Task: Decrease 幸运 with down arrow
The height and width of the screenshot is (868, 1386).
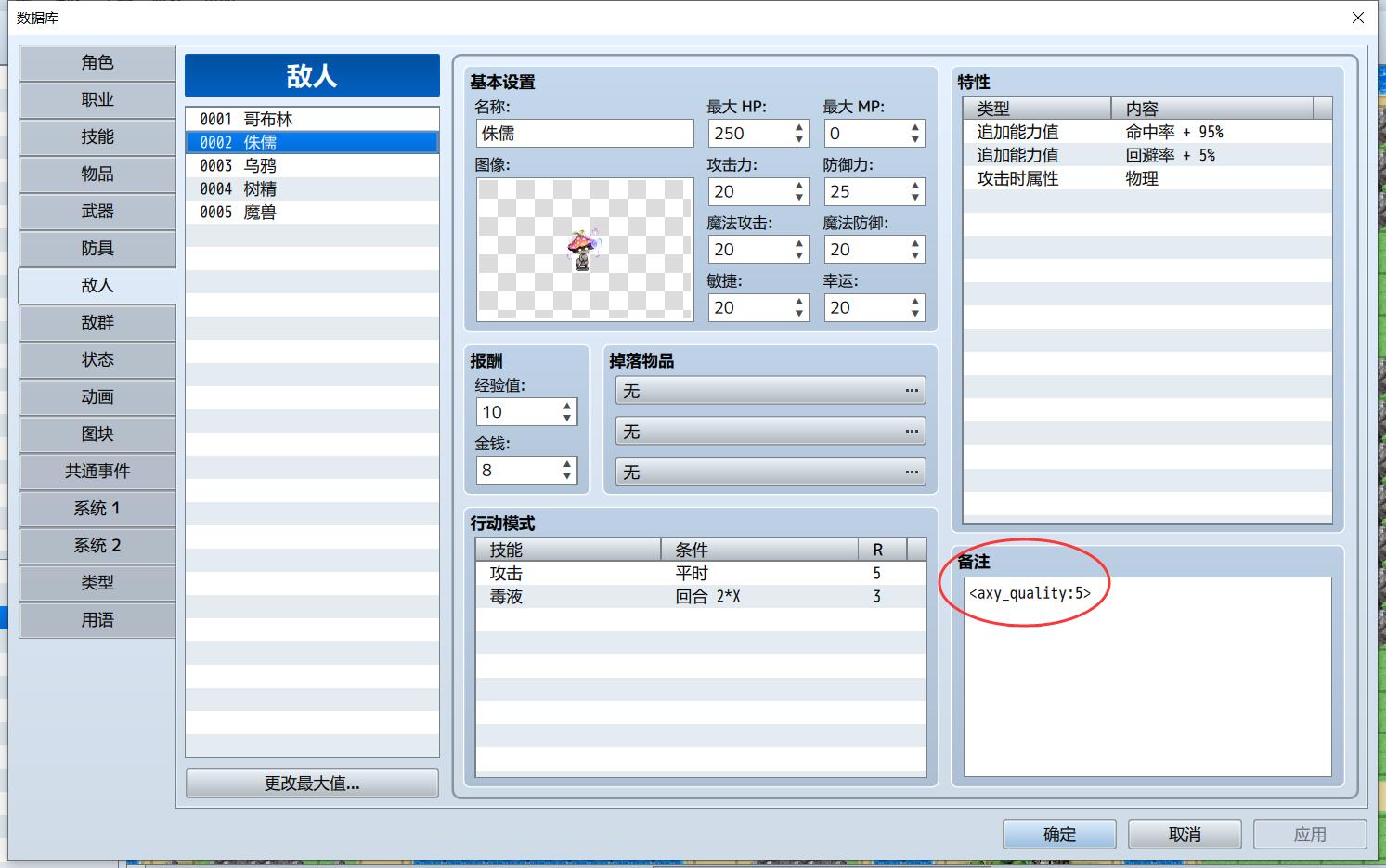Action: (x=915, y=314)
